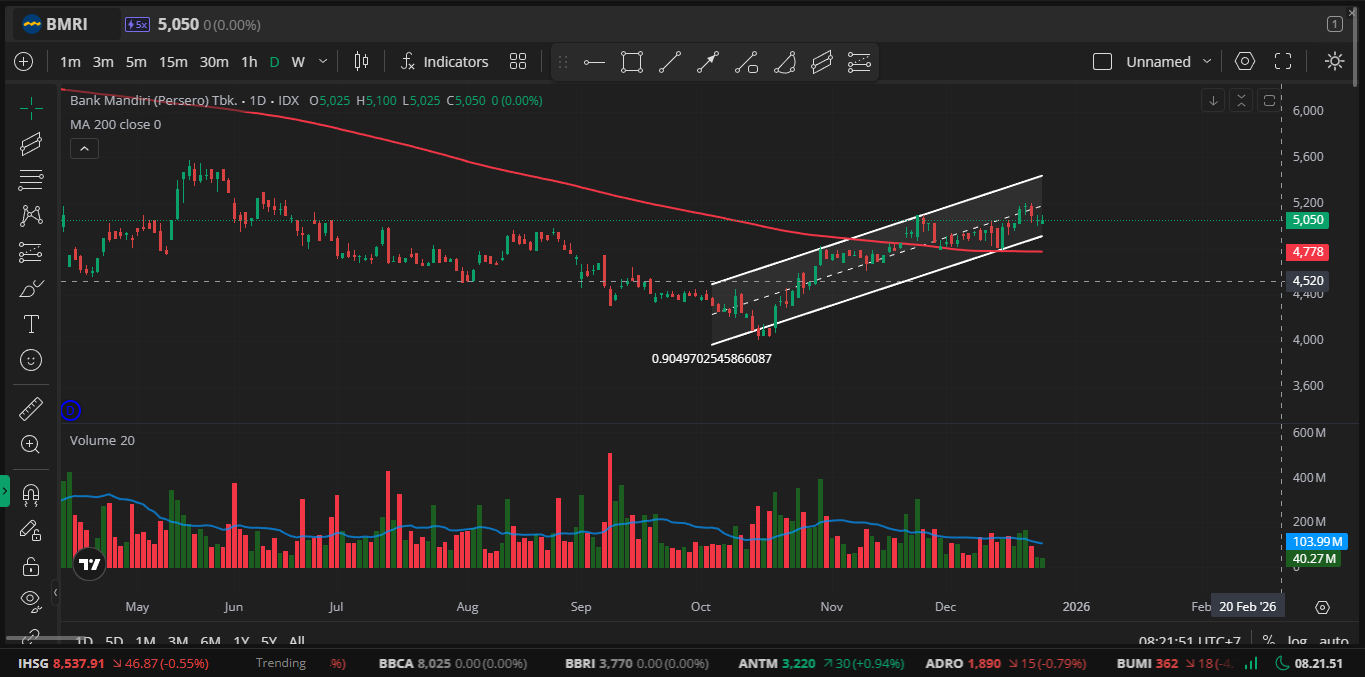The height and width of the screenshot is (677, 1365).
Task: Collapse the chart pane
Action: pyautogui.click(x=1241, y=100)
